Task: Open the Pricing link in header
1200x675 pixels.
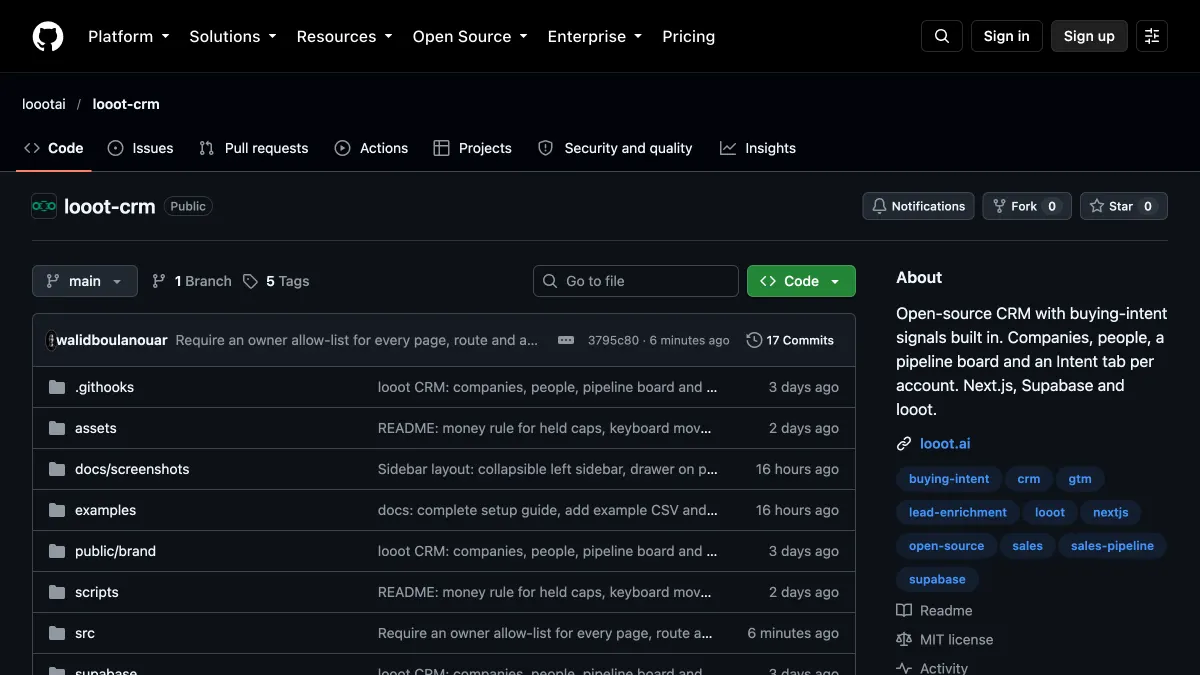Action: pos(689,36)
